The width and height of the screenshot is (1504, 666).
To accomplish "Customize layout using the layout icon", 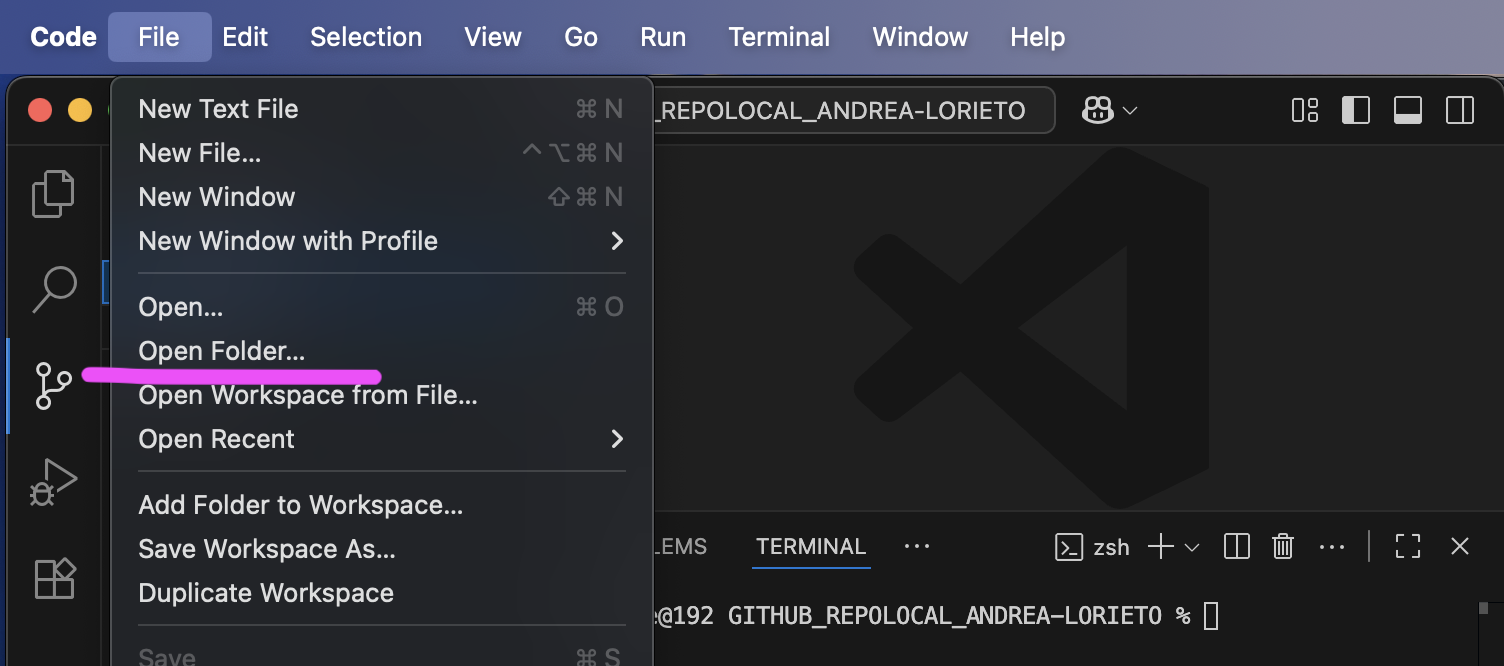I will [1305, 110].
